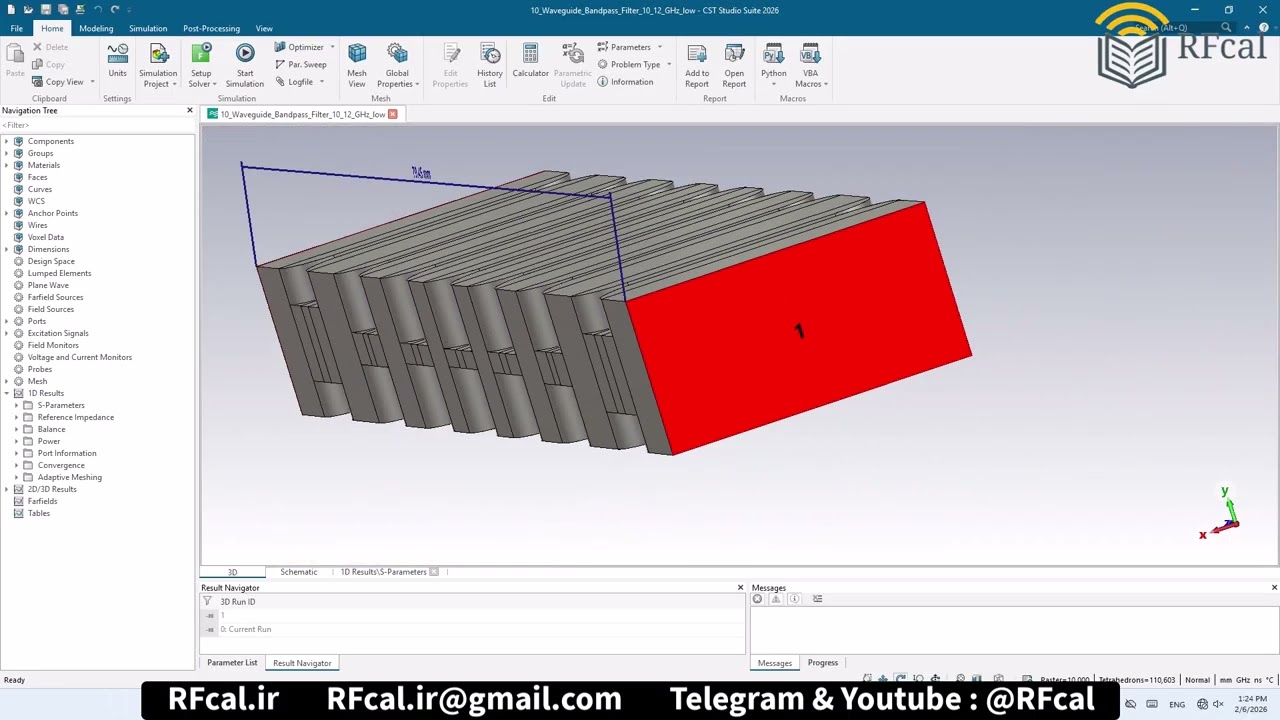1280x720 pixels.
Task: Click Add to Report
Action: point(697,64)
